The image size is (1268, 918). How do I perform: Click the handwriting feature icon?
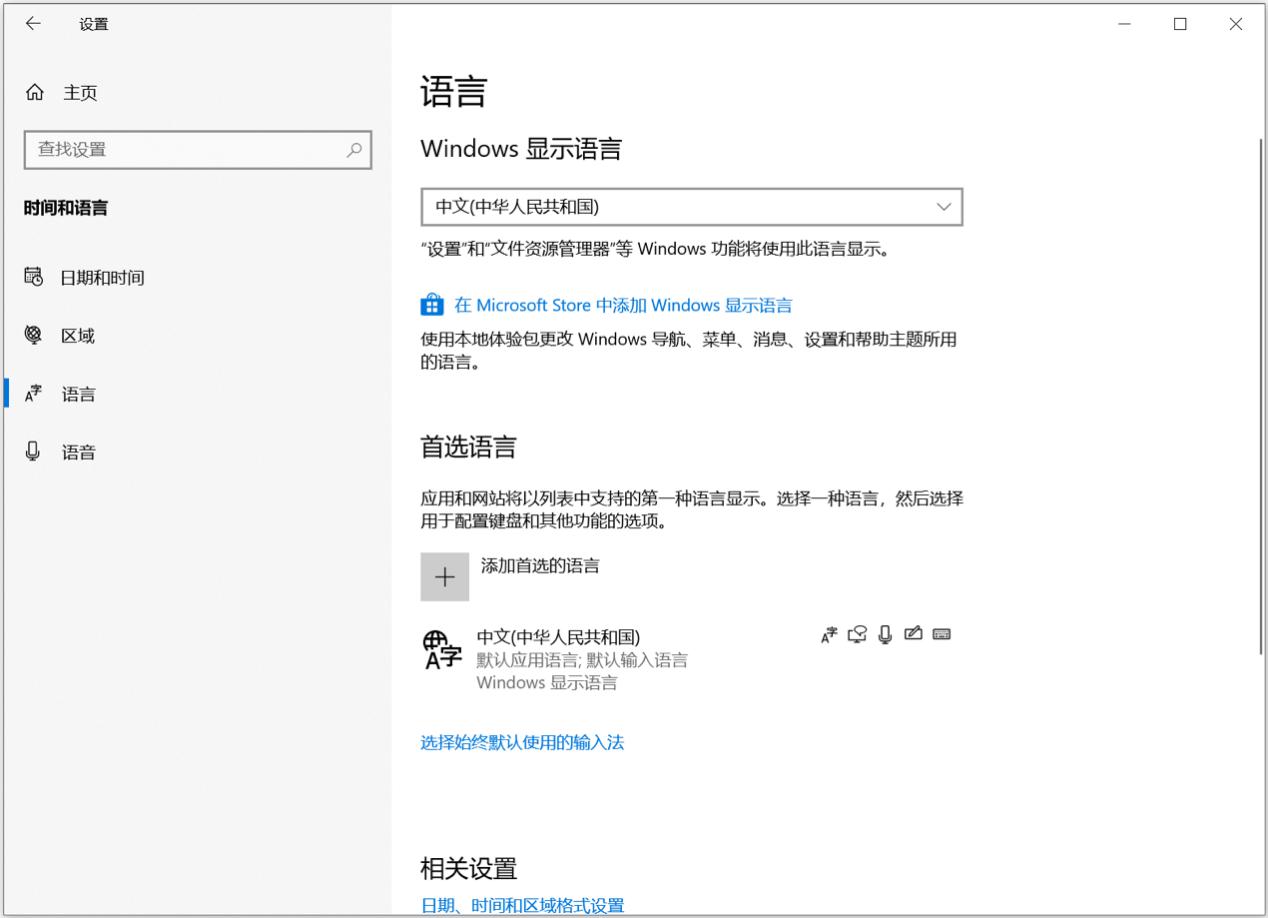(x=913, y=634)
